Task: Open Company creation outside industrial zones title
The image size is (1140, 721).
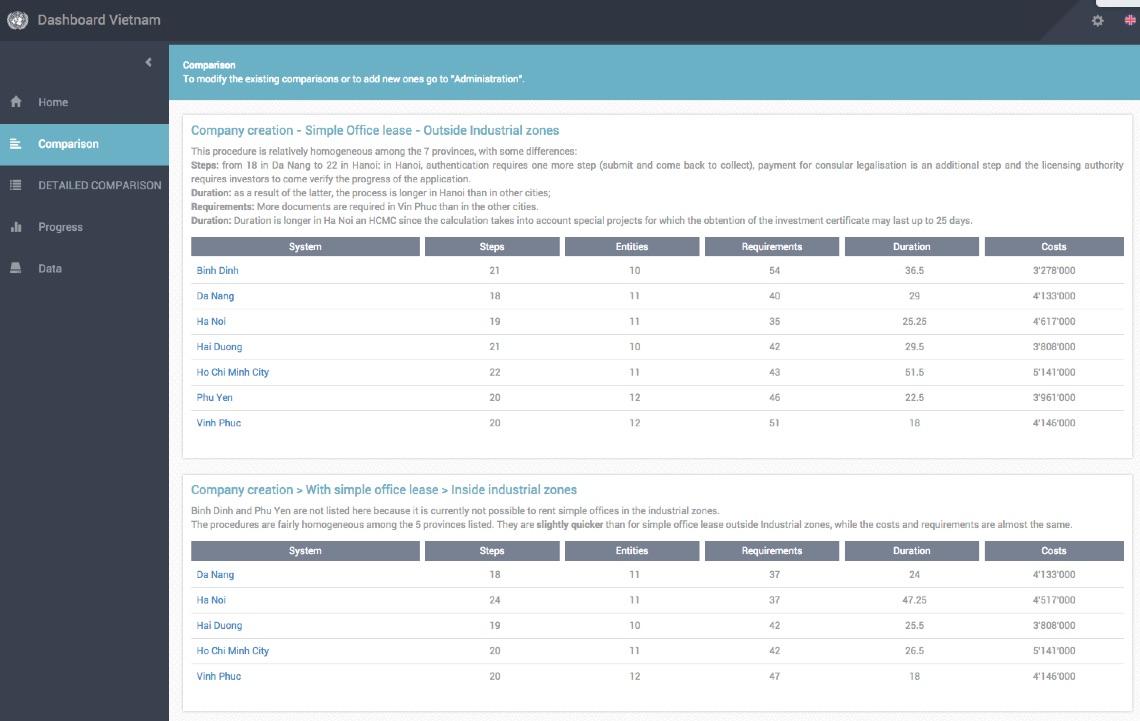Action: point(375,130)
